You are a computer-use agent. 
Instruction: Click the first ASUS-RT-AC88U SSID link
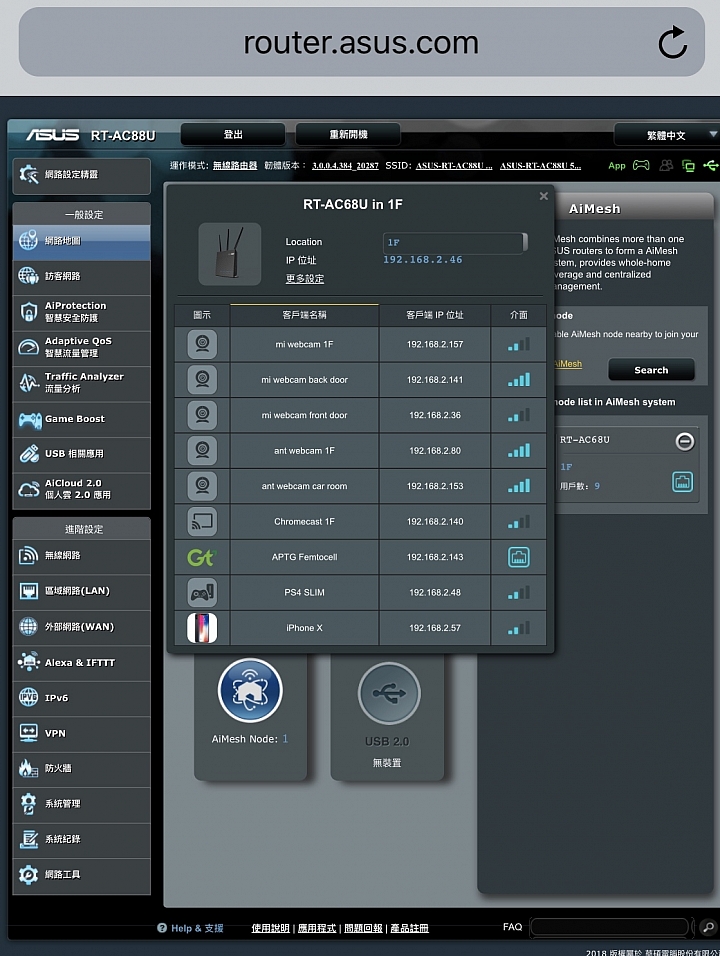pos(454,166)
